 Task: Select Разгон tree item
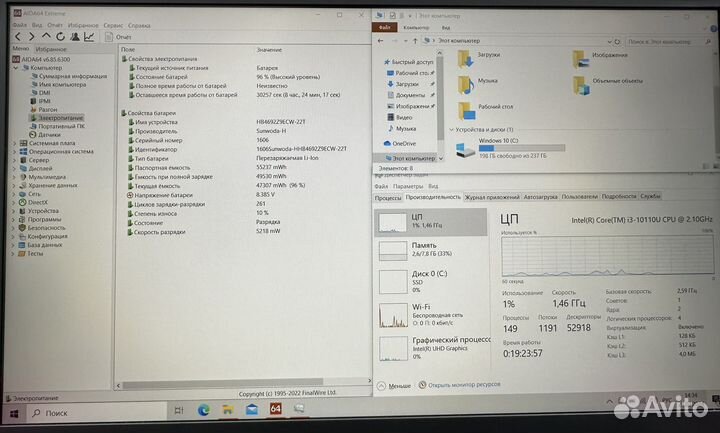click(44, 109)
